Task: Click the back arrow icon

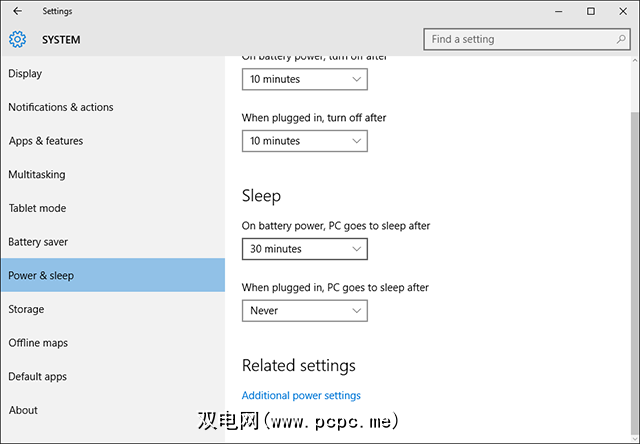Action: tap(17, 11)
